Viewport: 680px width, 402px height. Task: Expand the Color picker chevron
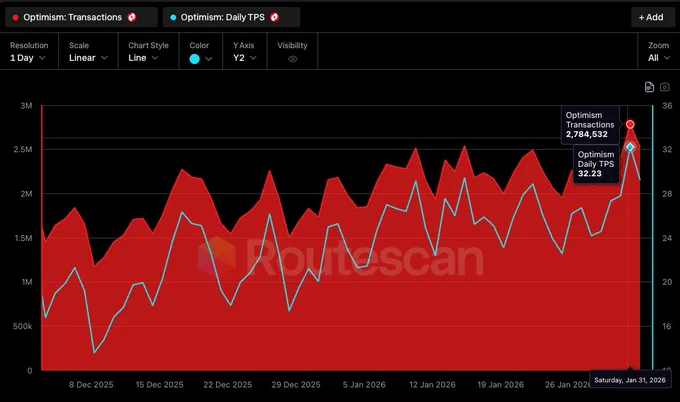tap(209, 59)
